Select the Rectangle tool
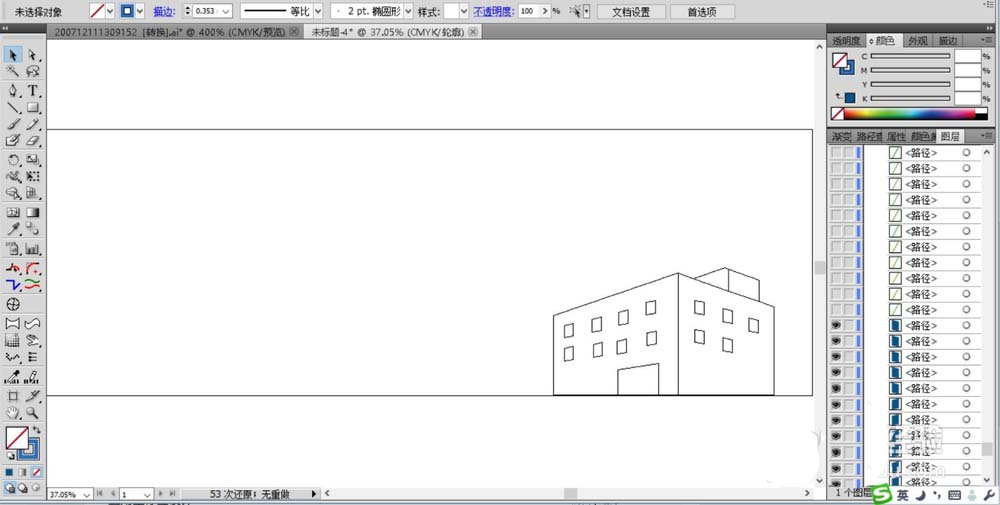The height and width of the screenshot is (505, 1000). [33, 108]
